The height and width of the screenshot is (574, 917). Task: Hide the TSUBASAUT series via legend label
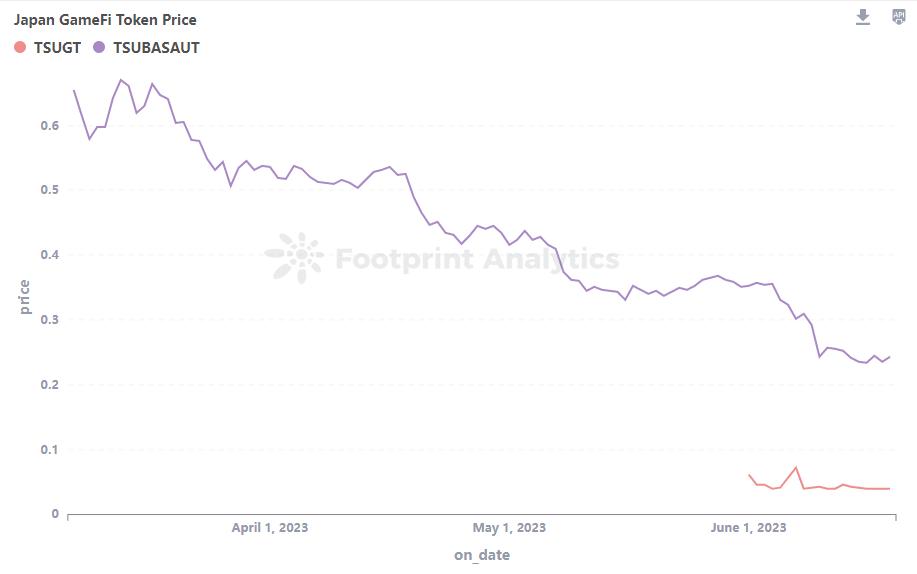156,47
